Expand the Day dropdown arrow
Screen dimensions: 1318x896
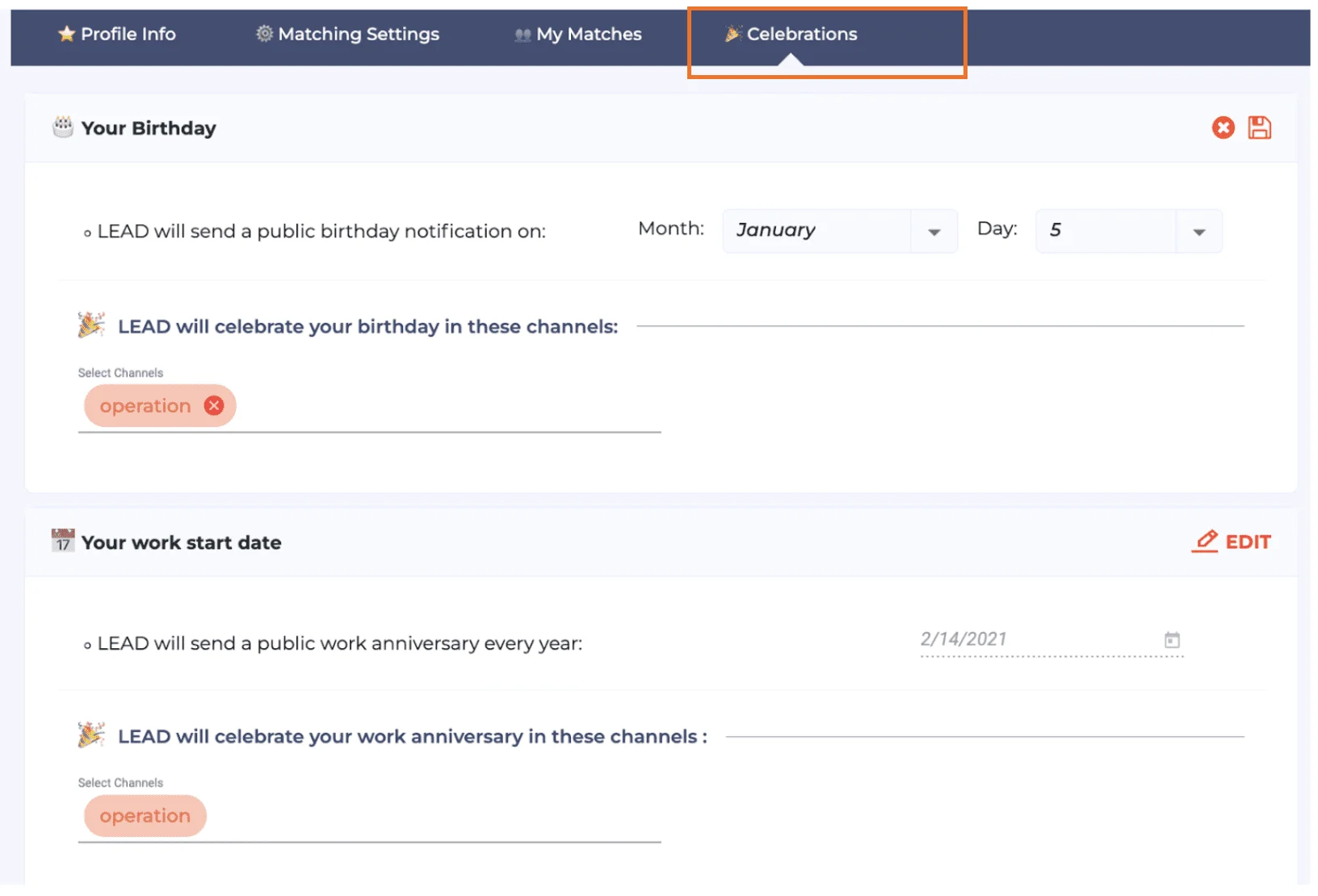coord(1199,232)
